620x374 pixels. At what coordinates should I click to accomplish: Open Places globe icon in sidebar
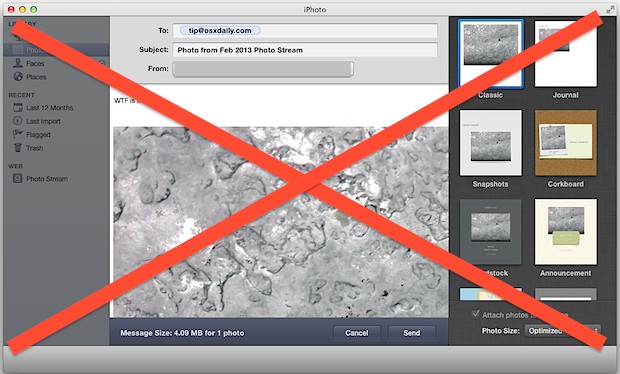pyautogui.click(x=18, y=77)
